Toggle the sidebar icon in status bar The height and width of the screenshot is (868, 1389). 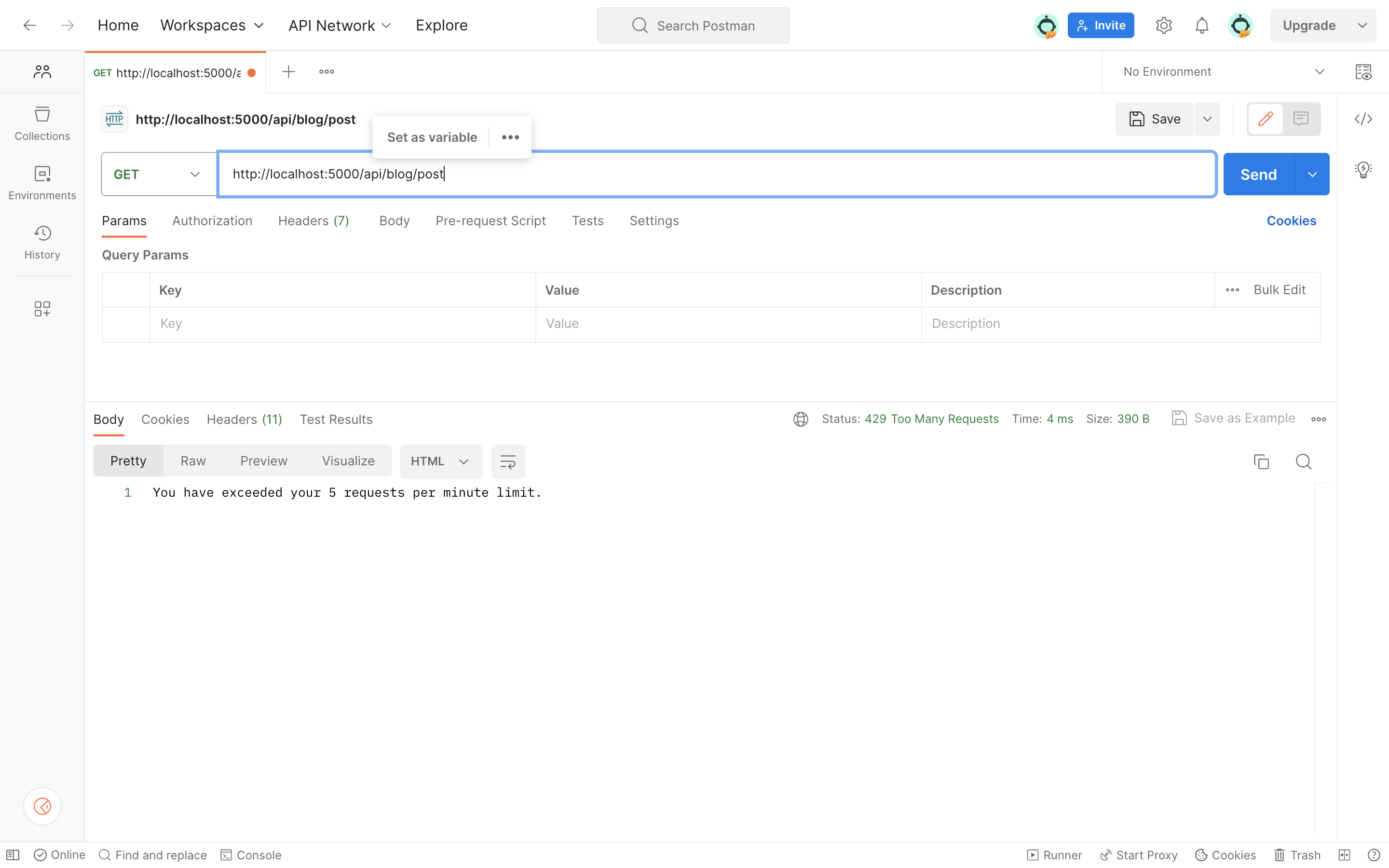[x=13, y=855]
